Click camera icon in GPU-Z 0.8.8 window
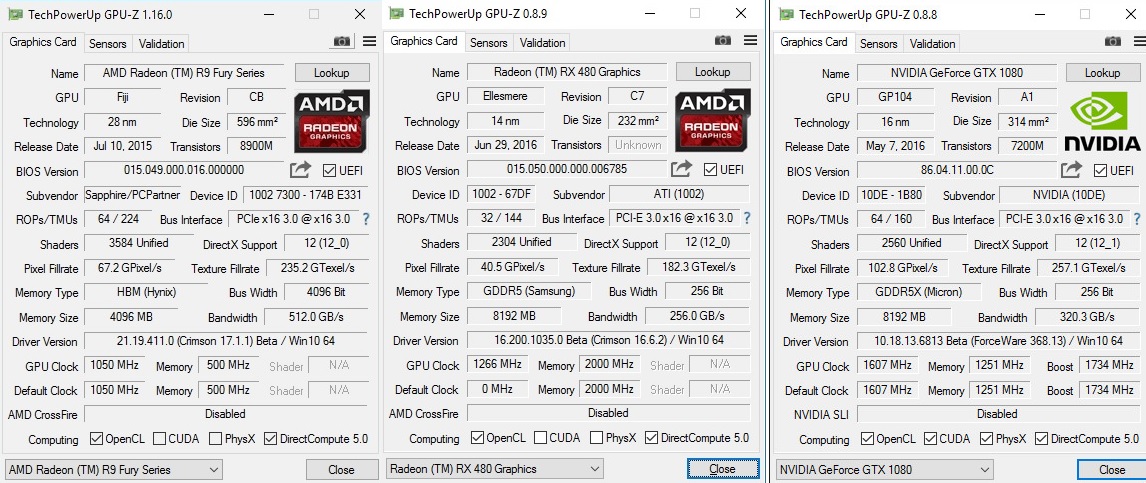The image size is (1146, 483). pos(1112,42)
